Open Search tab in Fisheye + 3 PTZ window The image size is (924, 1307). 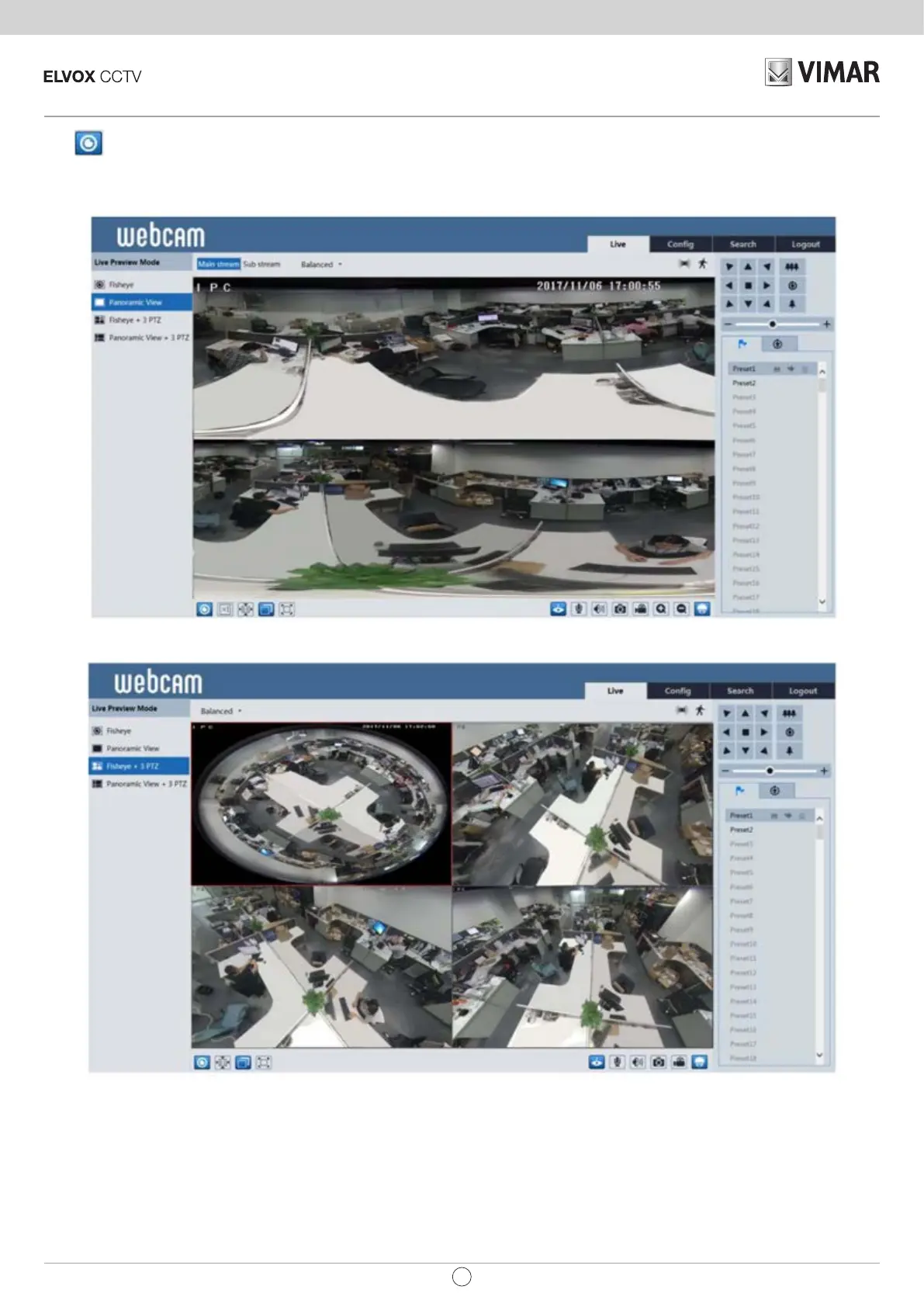click(740, 691)
